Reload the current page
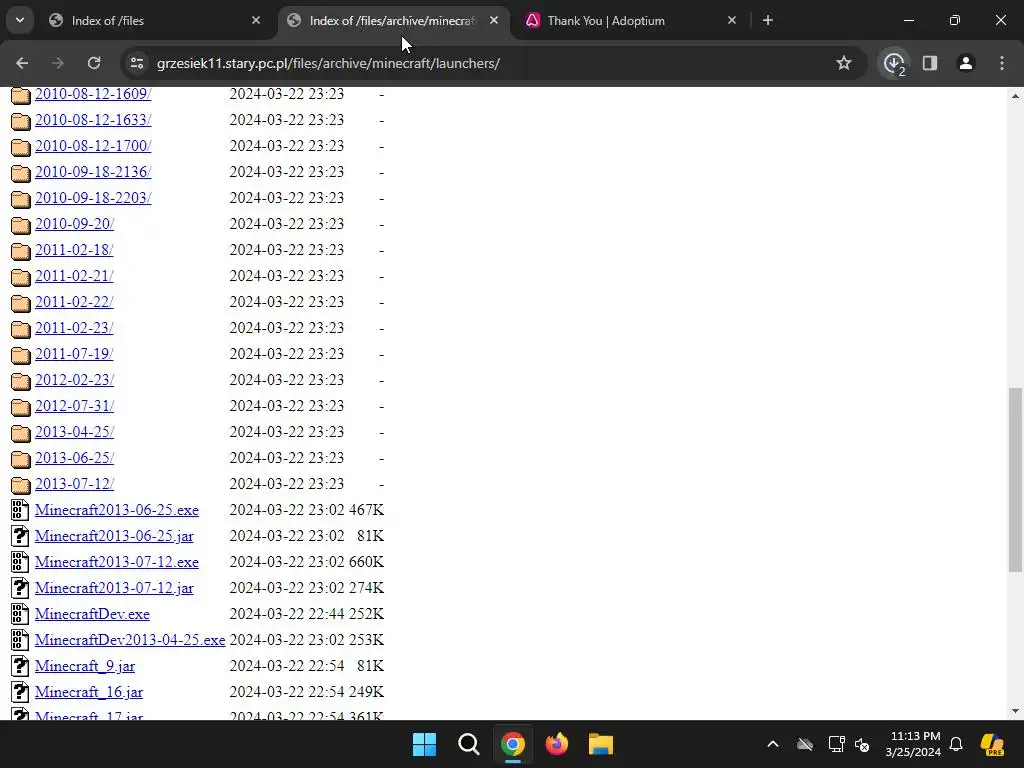1024x768 pixels. 94,63
